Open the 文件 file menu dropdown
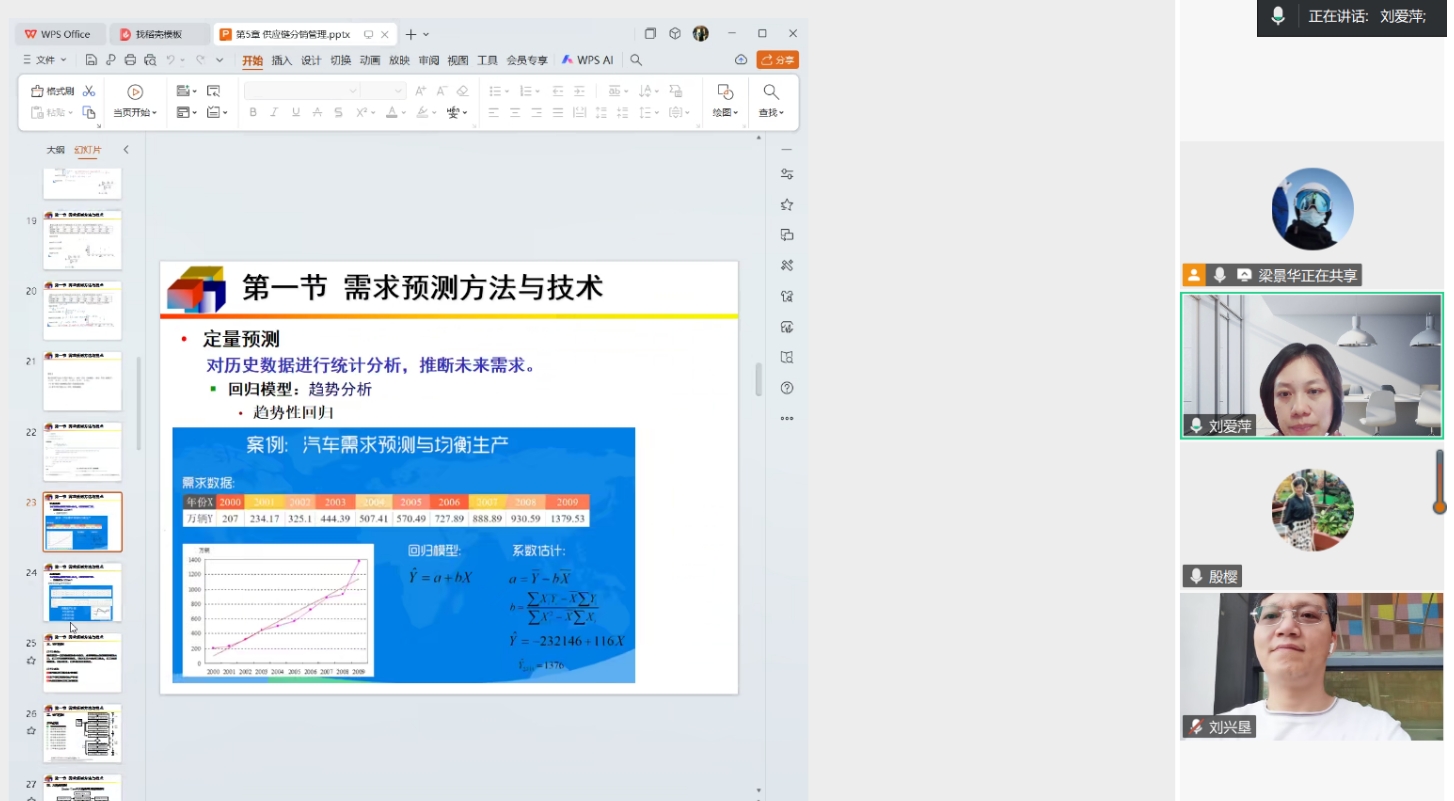This screenshot has height=801, width=1454. coord(45,60)
